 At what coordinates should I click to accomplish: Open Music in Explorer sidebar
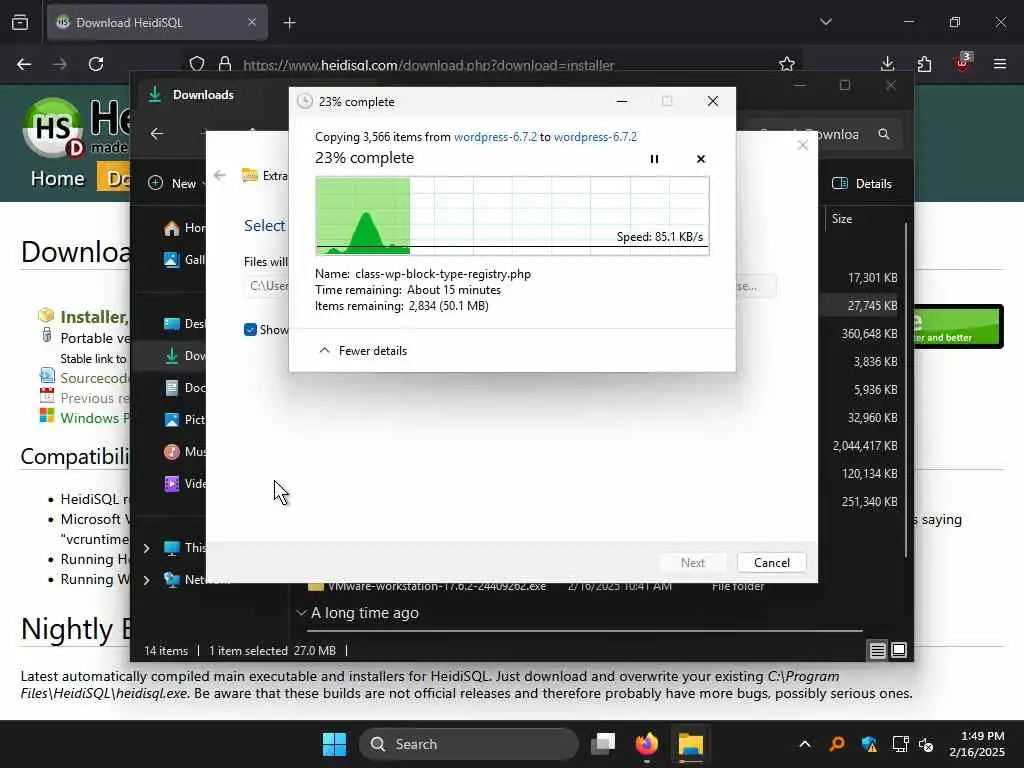click(184, 452)
